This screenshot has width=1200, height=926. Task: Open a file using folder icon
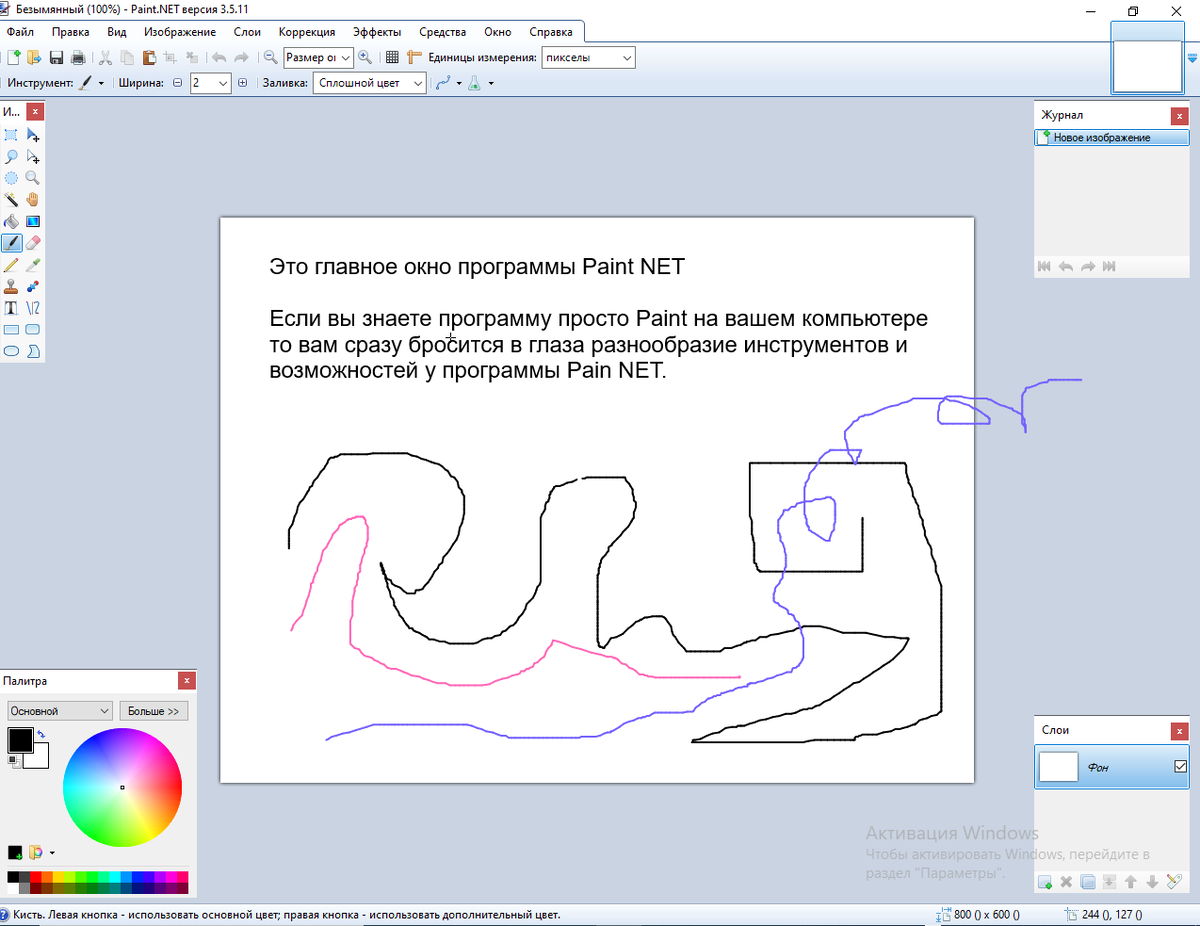[34, 58]
